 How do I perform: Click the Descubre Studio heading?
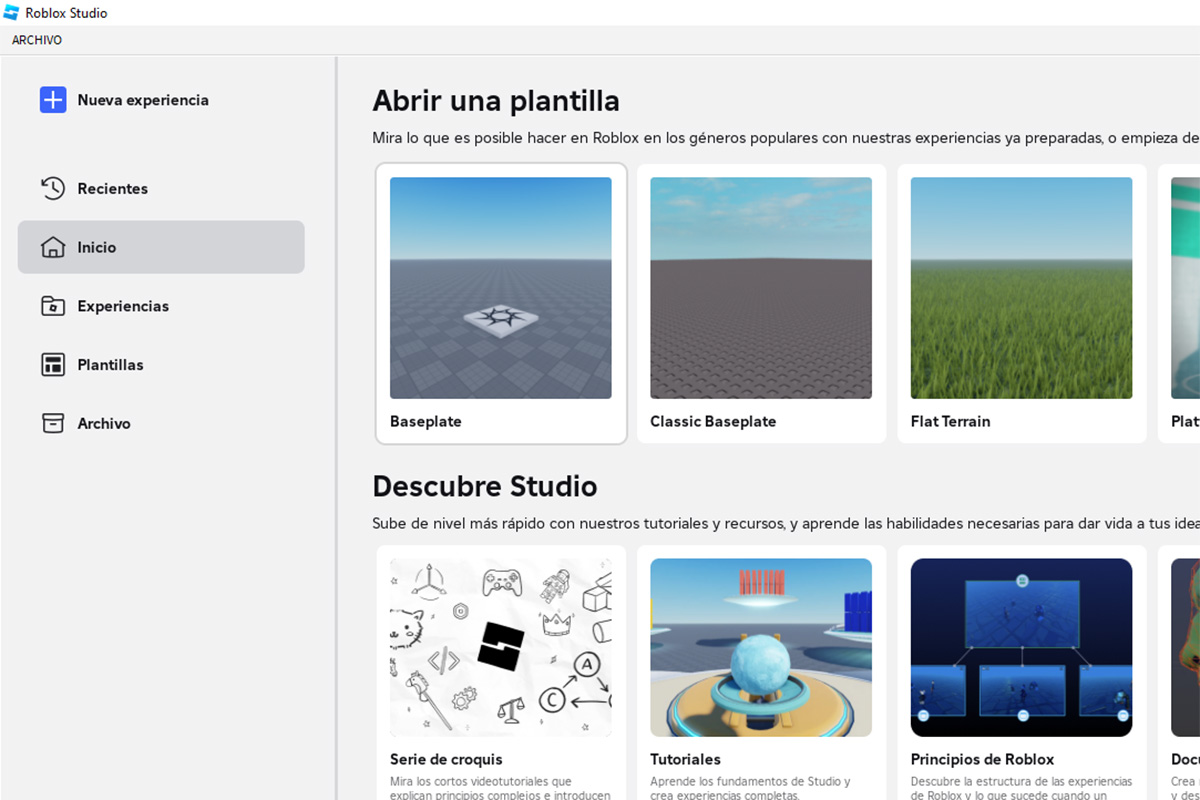[485, 486]
